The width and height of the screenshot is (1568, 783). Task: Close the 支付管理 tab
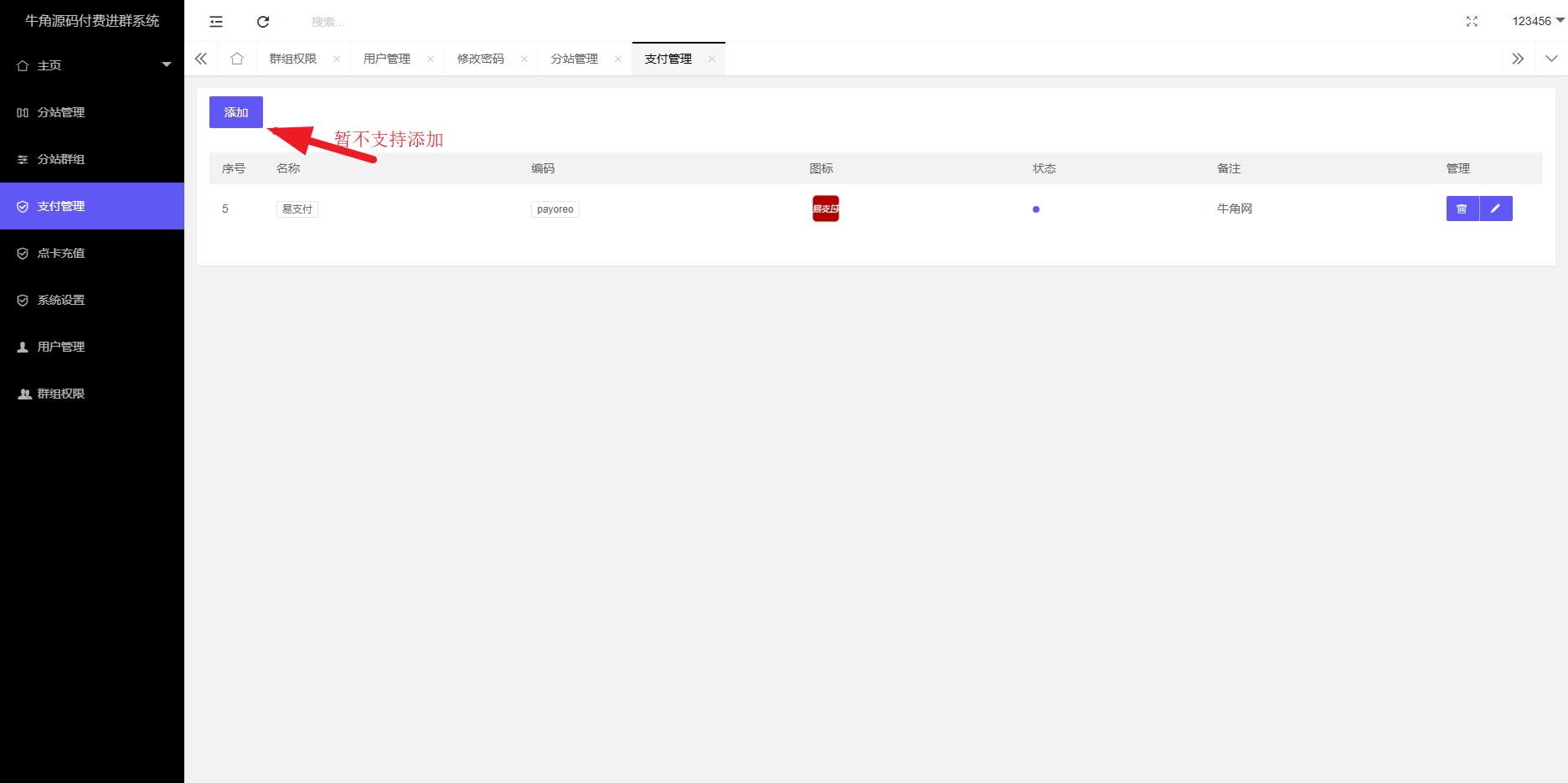click(x=712, y=59)
